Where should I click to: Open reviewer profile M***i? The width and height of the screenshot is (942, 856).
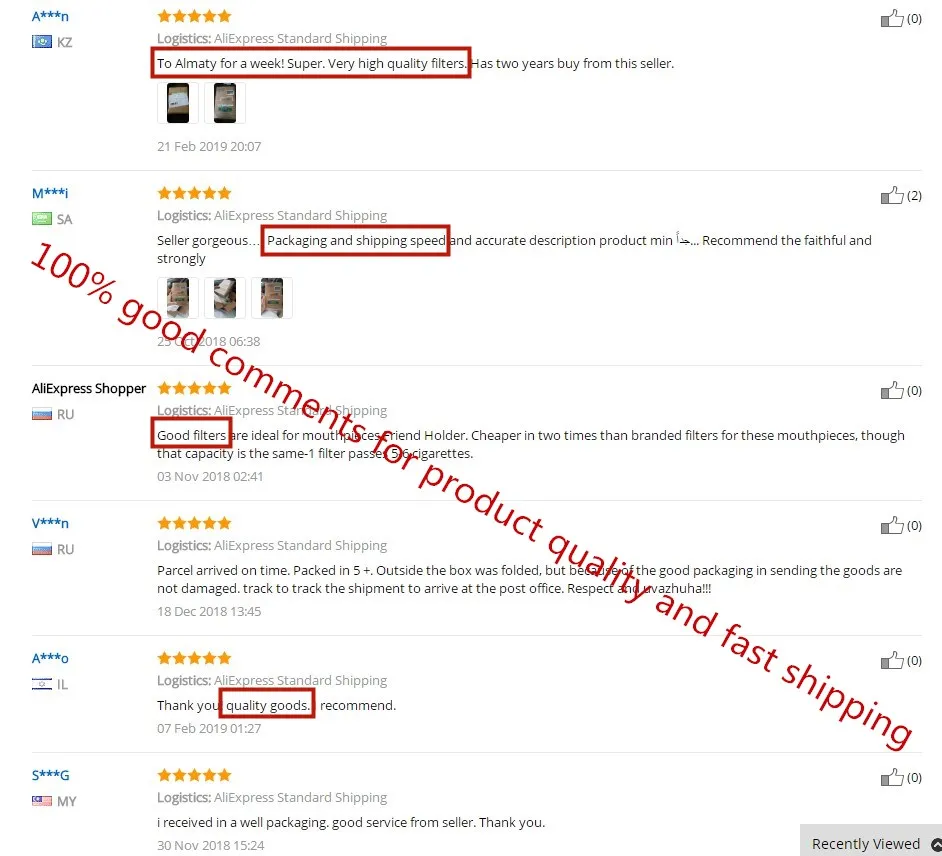[50, 193]
